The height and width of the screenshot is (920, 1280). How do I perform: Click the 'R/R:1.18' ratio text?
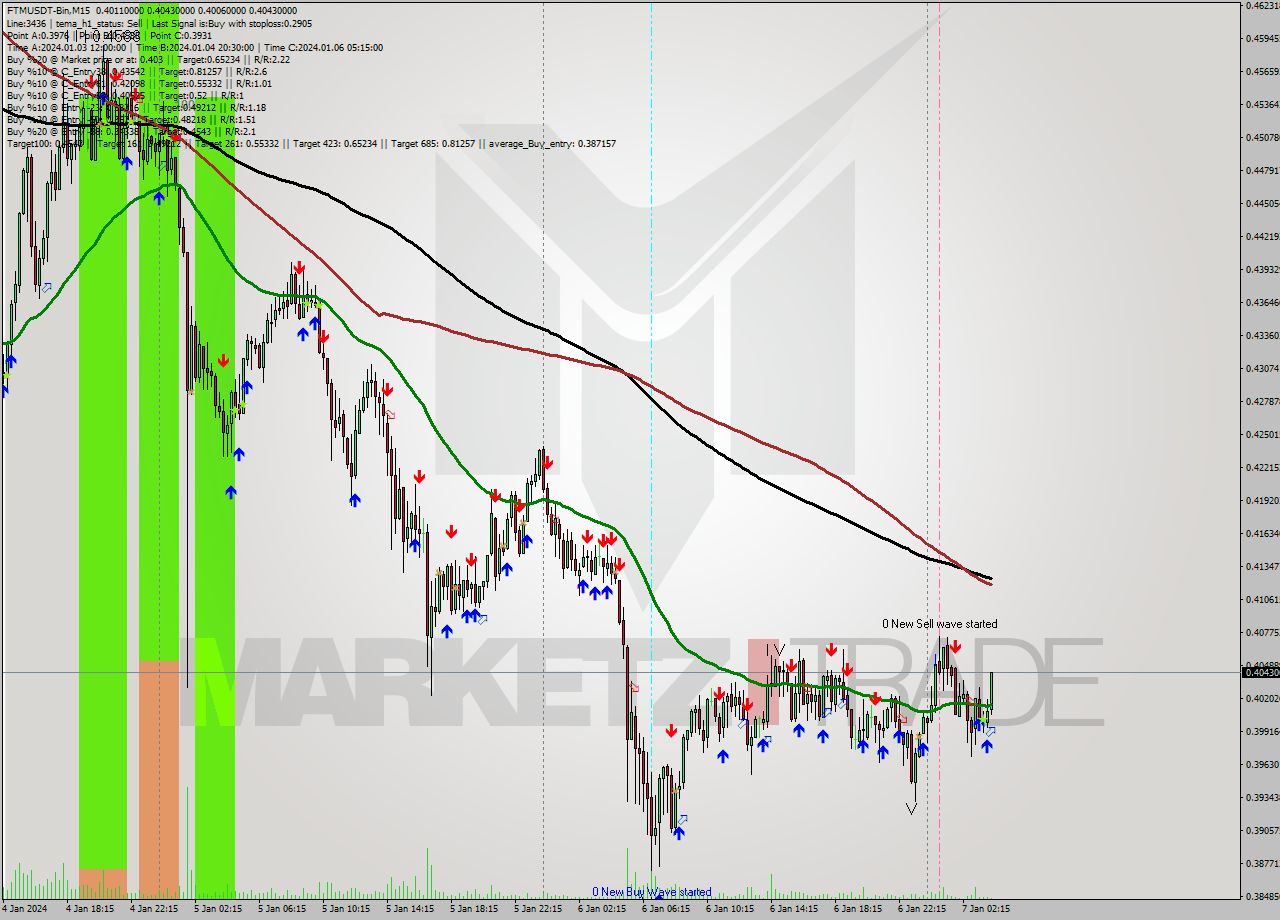click(248, 107)
